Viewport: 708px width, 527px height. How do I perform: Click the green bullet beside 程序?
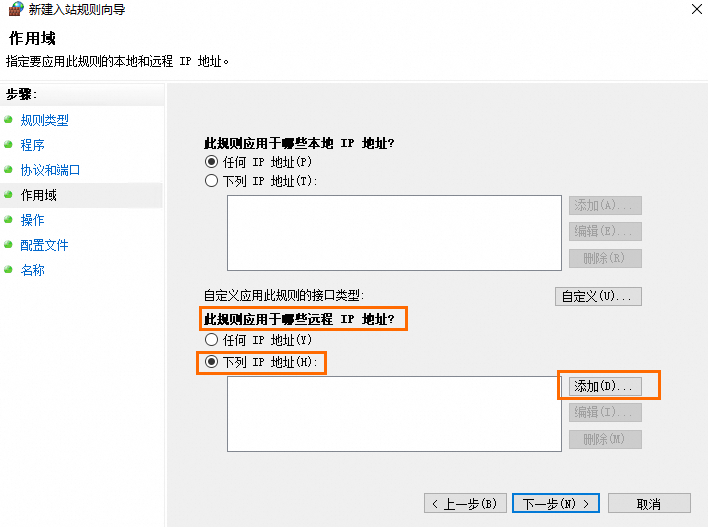pos(9,145)
